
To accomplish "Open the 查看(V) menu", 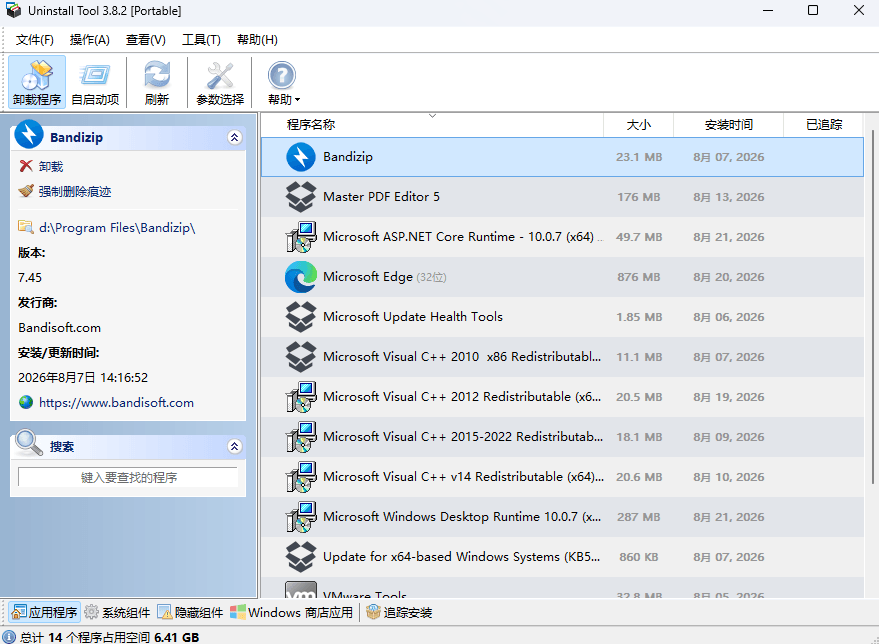I will (146, 40).
